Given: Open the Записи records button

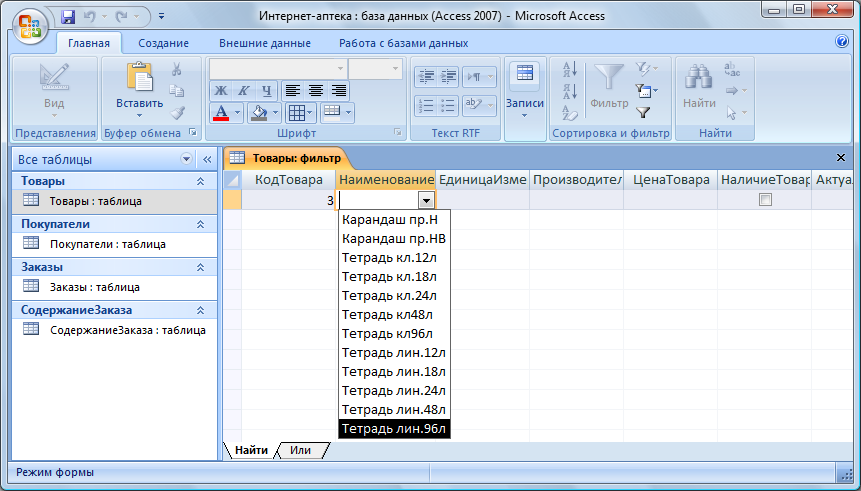Looking at the screenshot, I should (525, 91).
